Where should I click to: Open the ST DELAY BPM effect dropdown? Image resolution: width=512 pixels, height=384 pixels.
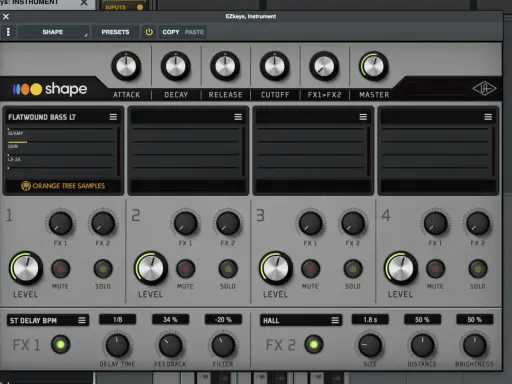(x=48, y=320)
